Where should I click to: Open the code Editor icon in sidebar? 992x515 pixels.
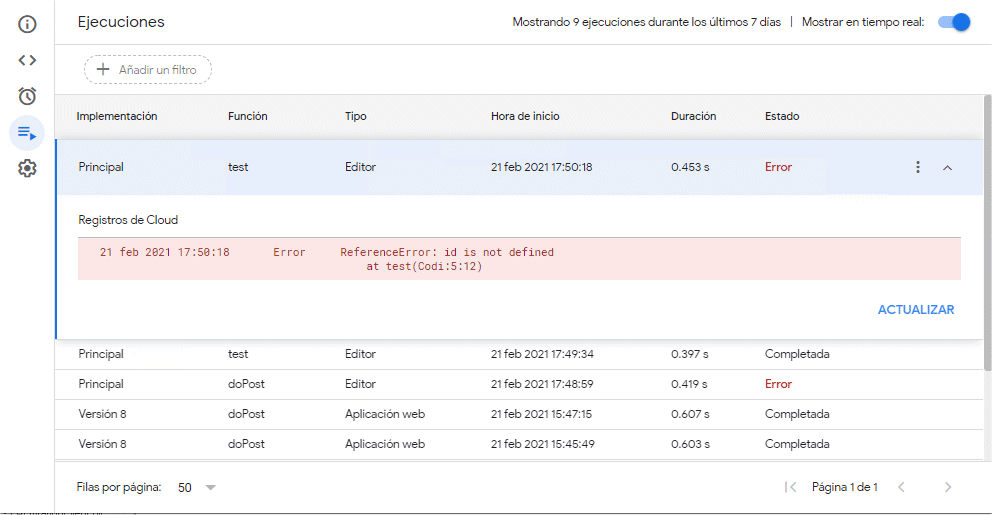[27, 60]
